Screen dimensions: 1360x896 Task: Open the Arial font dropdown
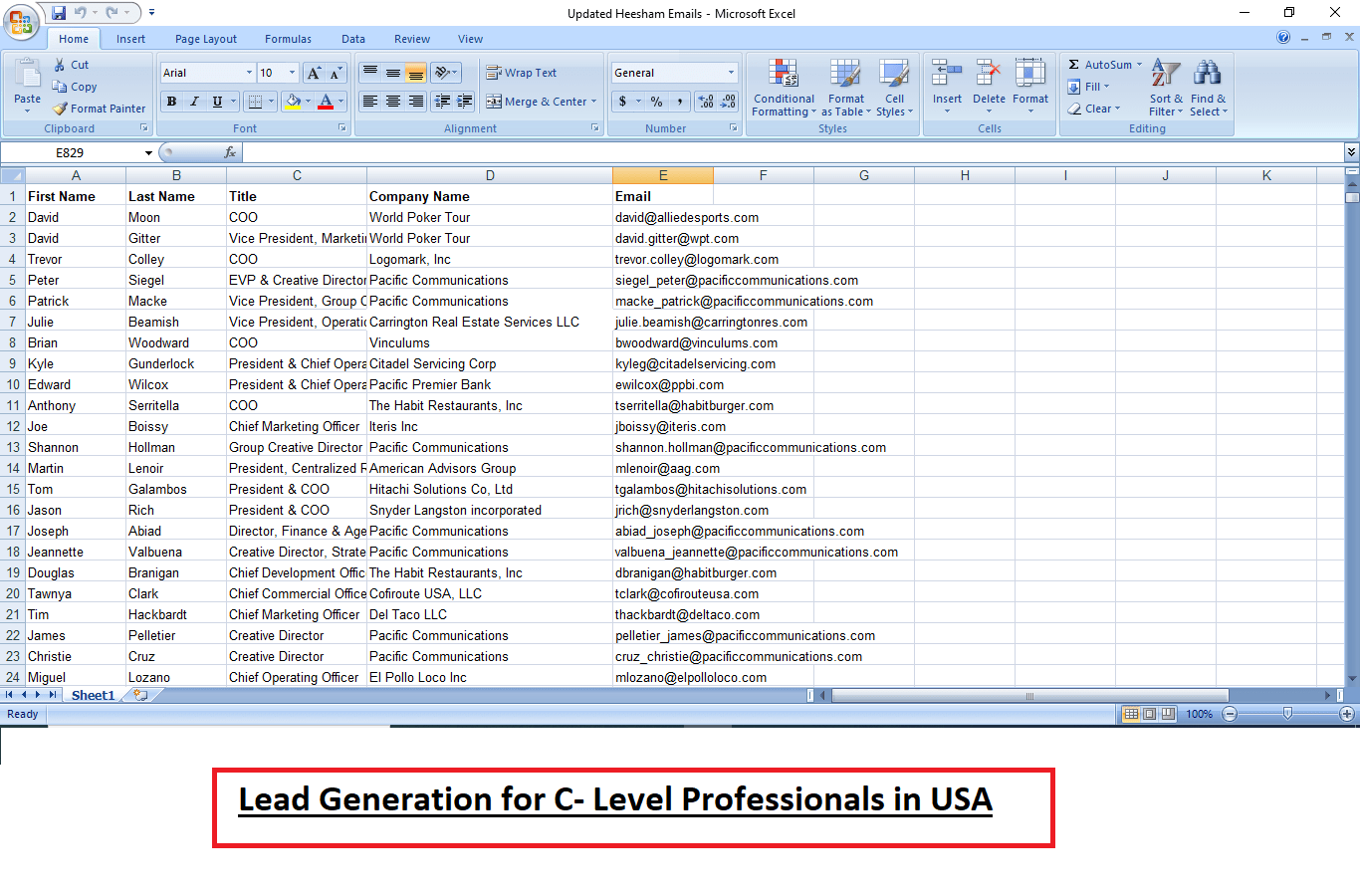(x=250, y=72)
